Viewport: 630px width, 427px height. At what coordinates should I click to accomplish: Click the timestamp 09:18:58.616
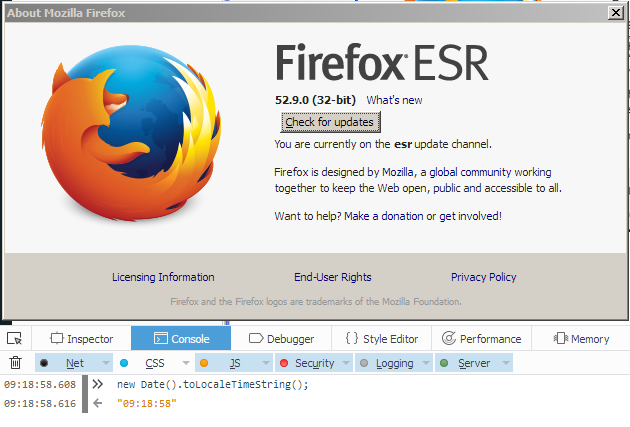(40, 403)
